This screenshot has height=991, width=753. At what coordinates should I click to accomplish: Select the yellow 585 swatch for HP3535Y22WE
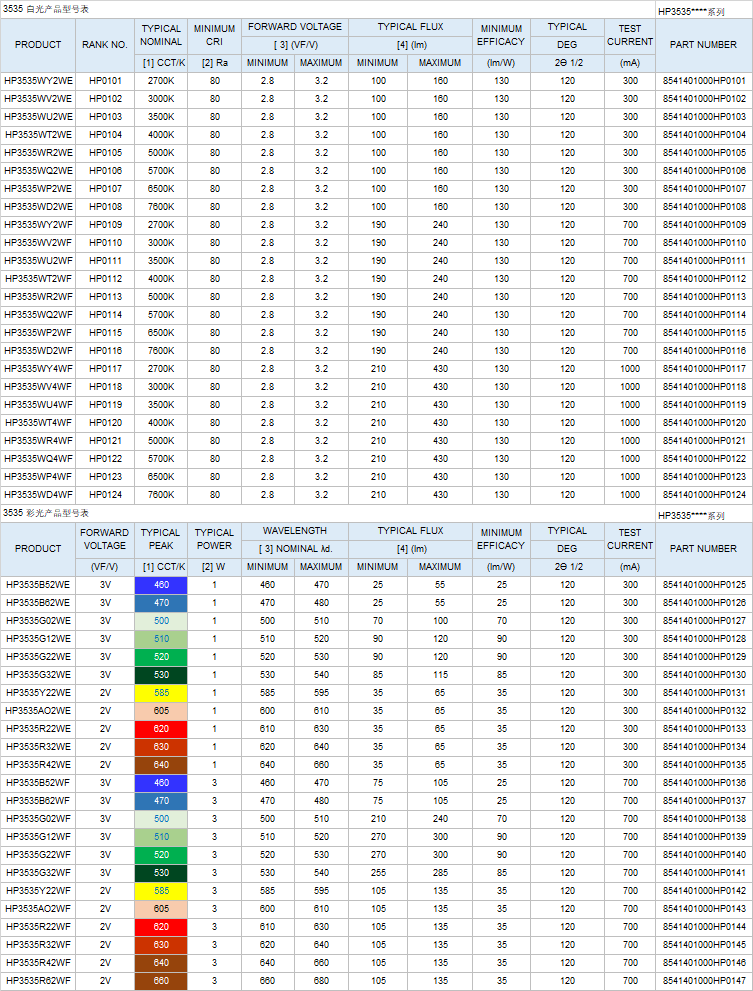(x=161, y=693)
